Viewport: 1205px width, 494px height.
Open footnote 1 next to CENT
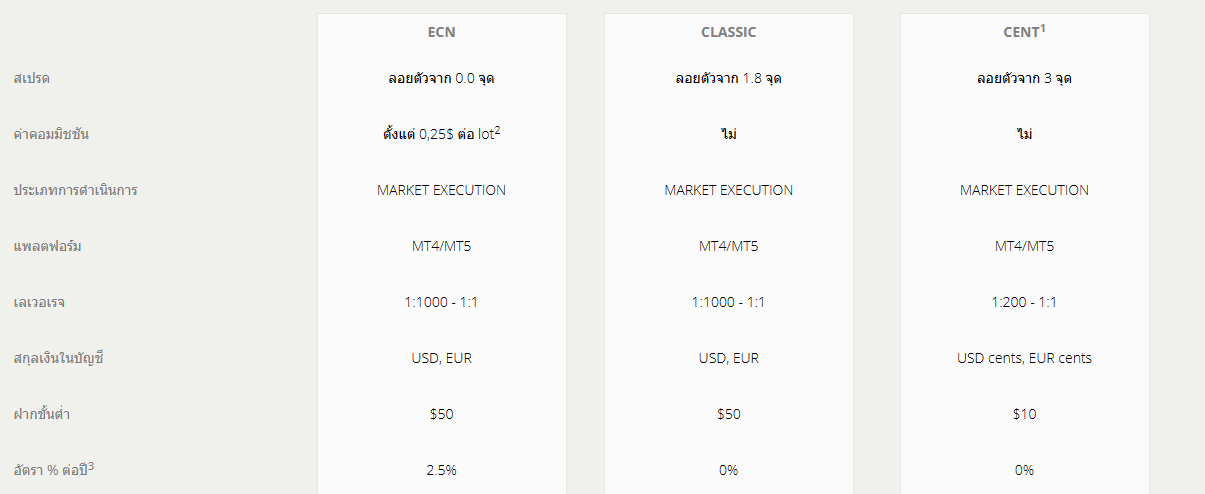point(1043,27)
